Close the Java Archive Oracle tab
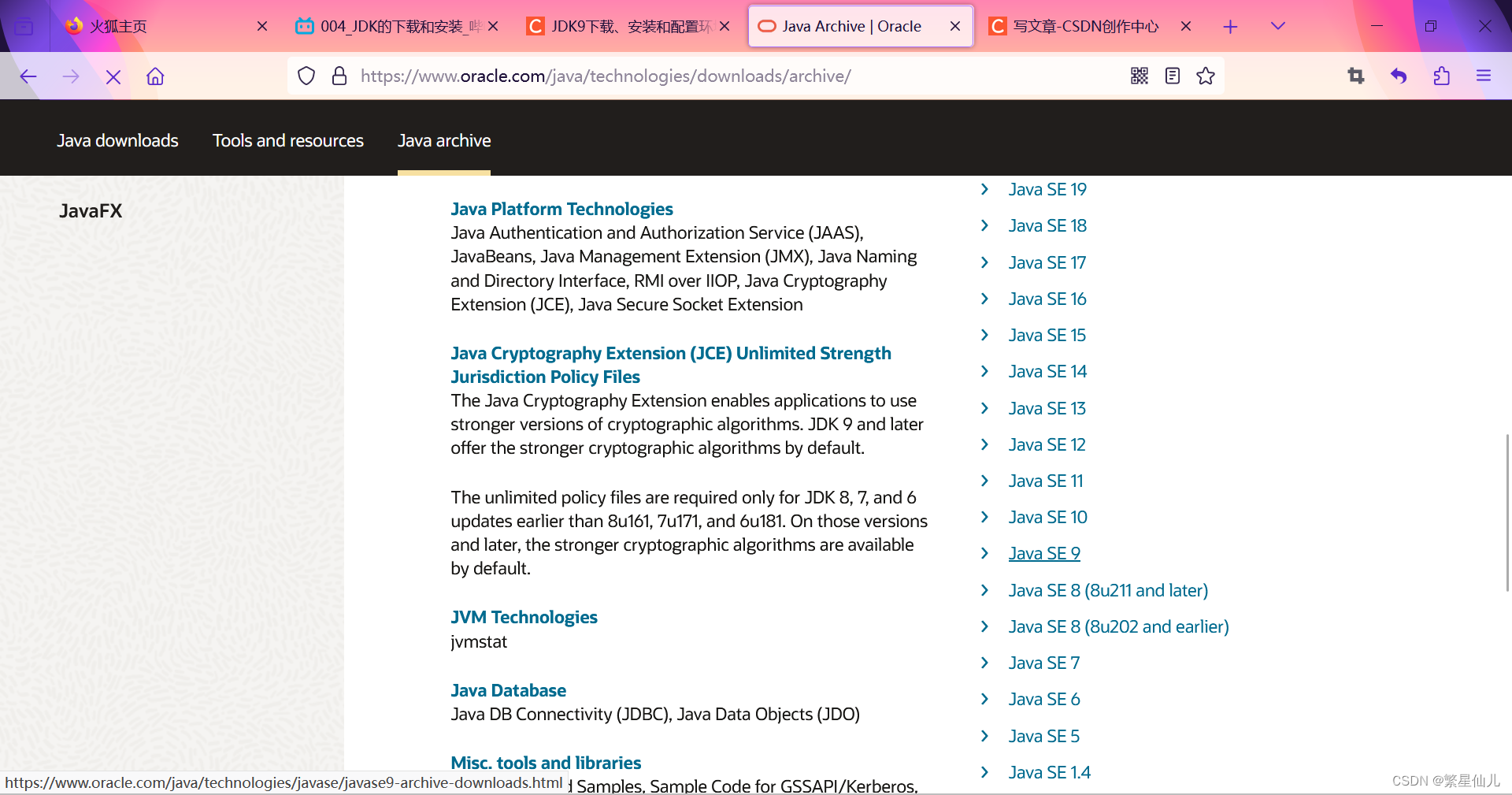The width and height of the screenshot is (1512, 795). (x=955, y=26)
